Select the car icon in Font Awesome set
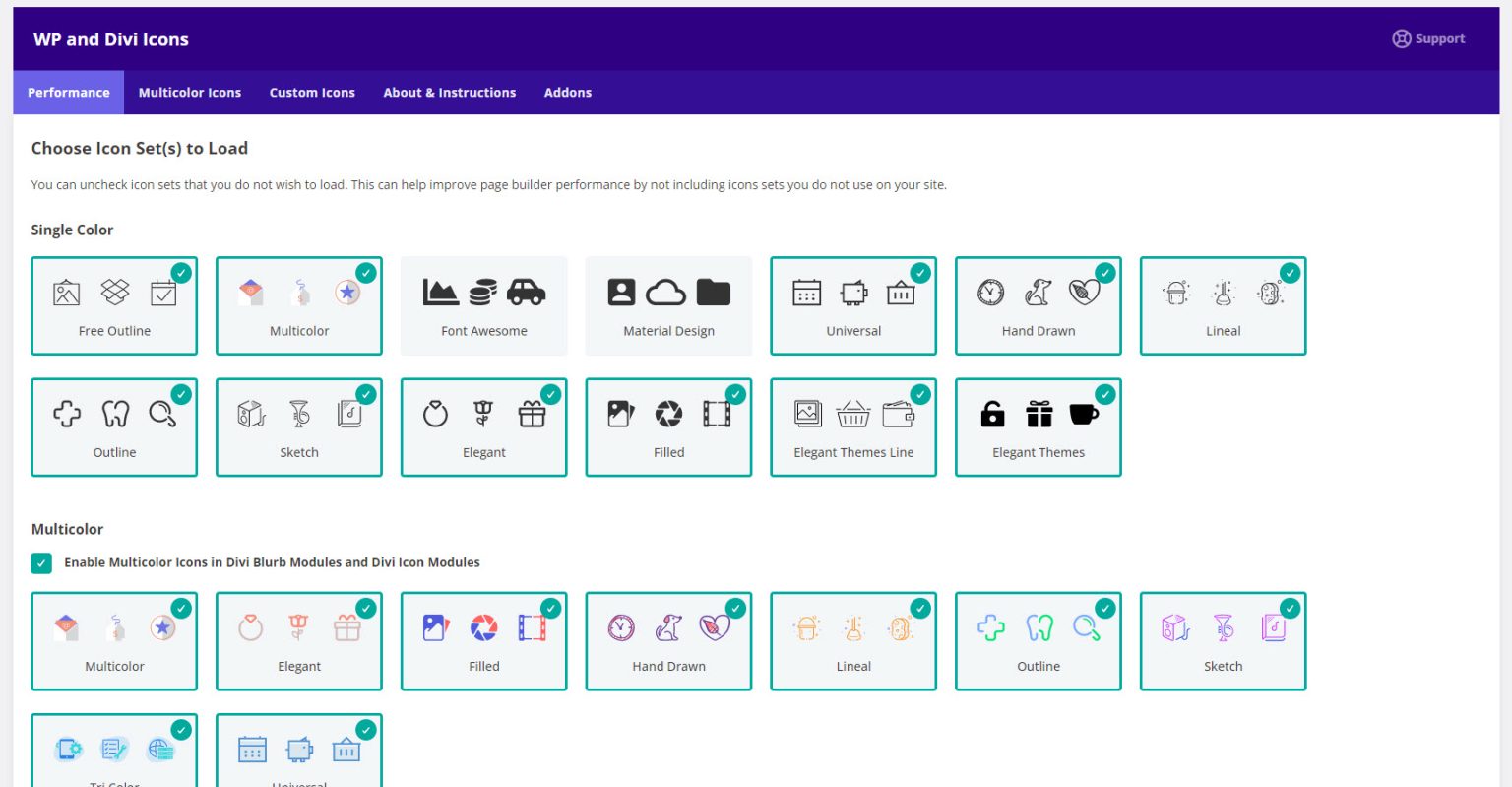Screen dimensions: 1512x787 coord(529,292)
